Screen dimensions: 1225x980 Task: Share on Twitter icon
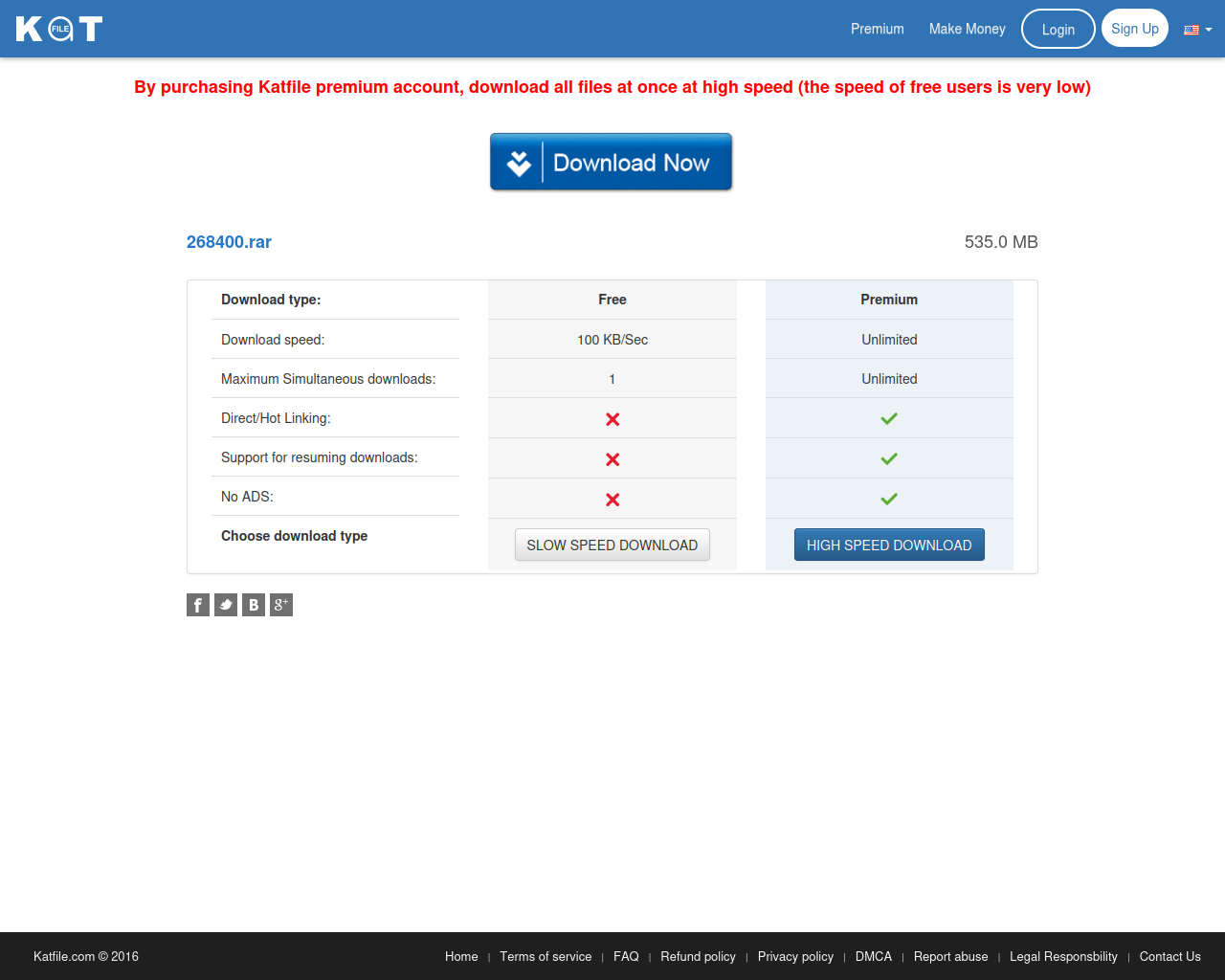pyautogui.click(x=226, y=605)
